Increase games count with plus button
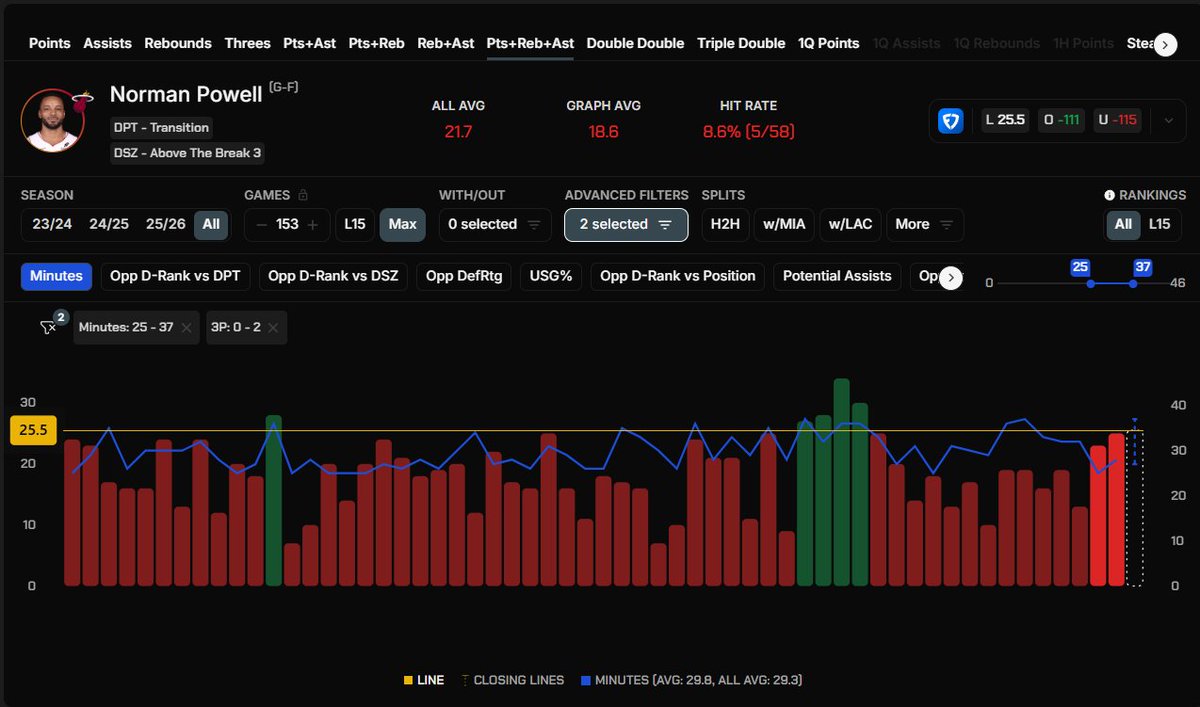Viewport: 1200px width, 707px height. [x=313, y=224]
